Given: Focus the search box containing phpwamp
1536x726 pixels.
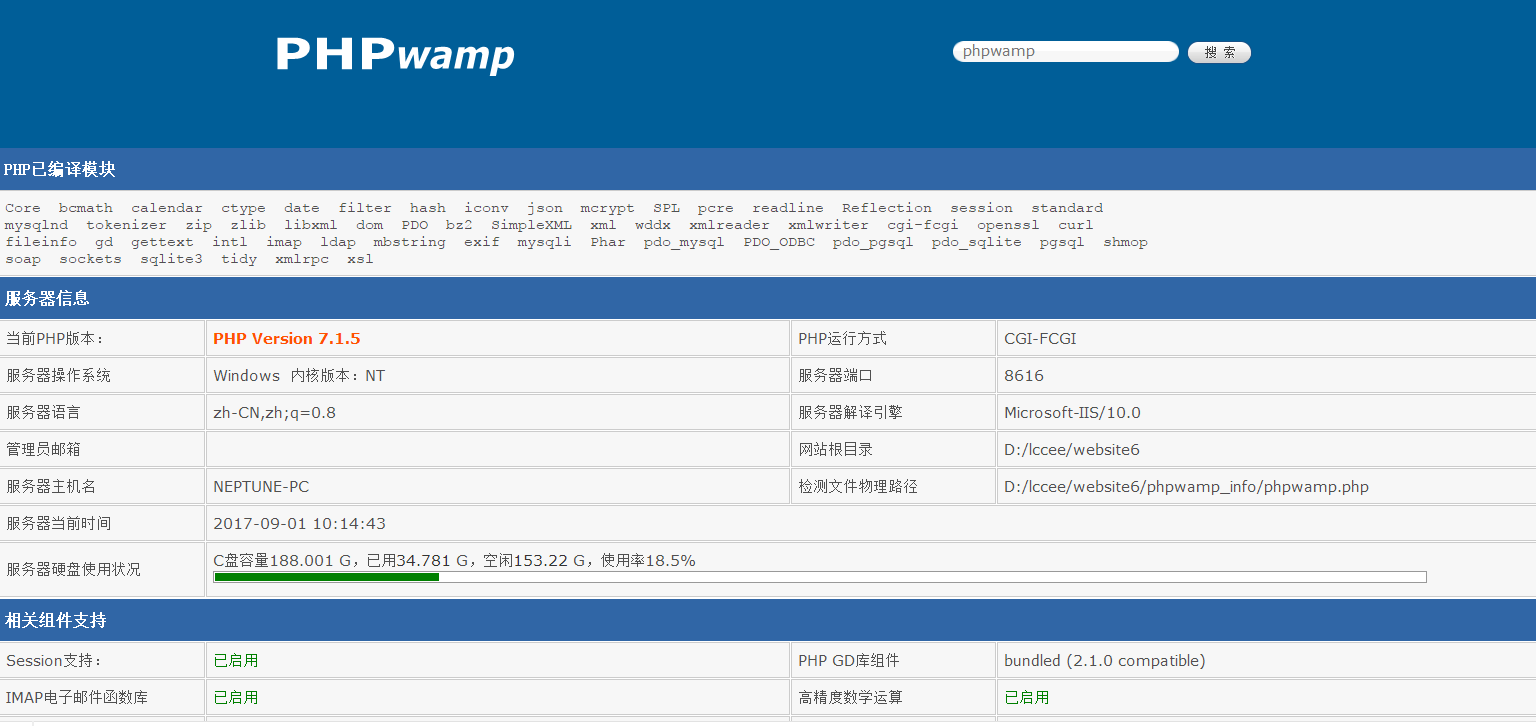Looking at the screenshot, I should click(1065, 52).
